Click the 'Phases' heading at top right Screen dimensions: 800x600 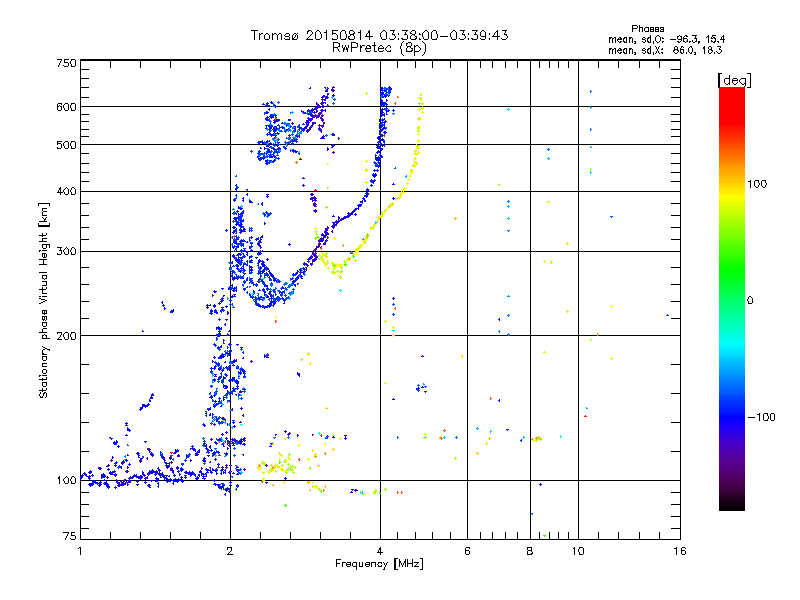(647, 29)
